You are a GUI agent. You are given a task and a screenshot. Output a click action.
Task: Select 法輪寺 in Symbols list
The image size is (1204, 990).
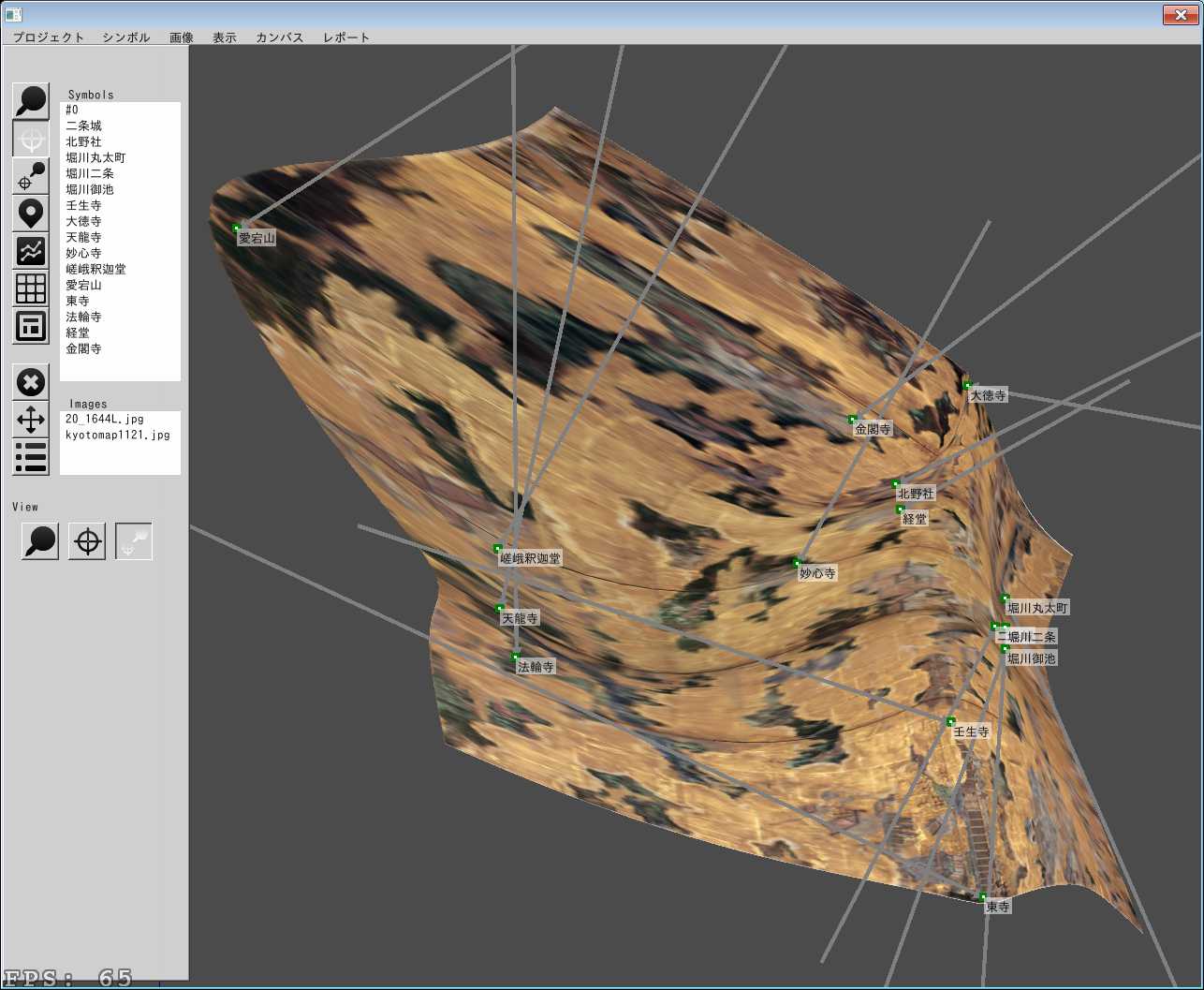click(120, 317)
